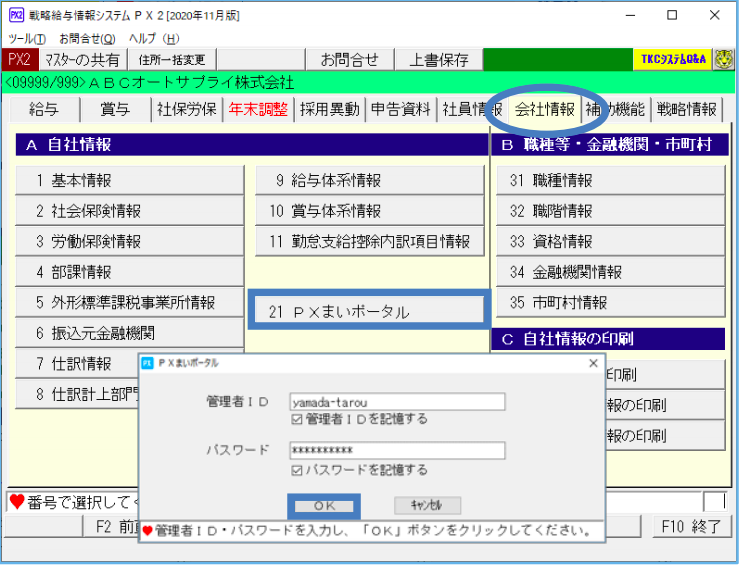The image size is (745, 566).
Task: Click the F2 function key button
Action: point(111,527)
